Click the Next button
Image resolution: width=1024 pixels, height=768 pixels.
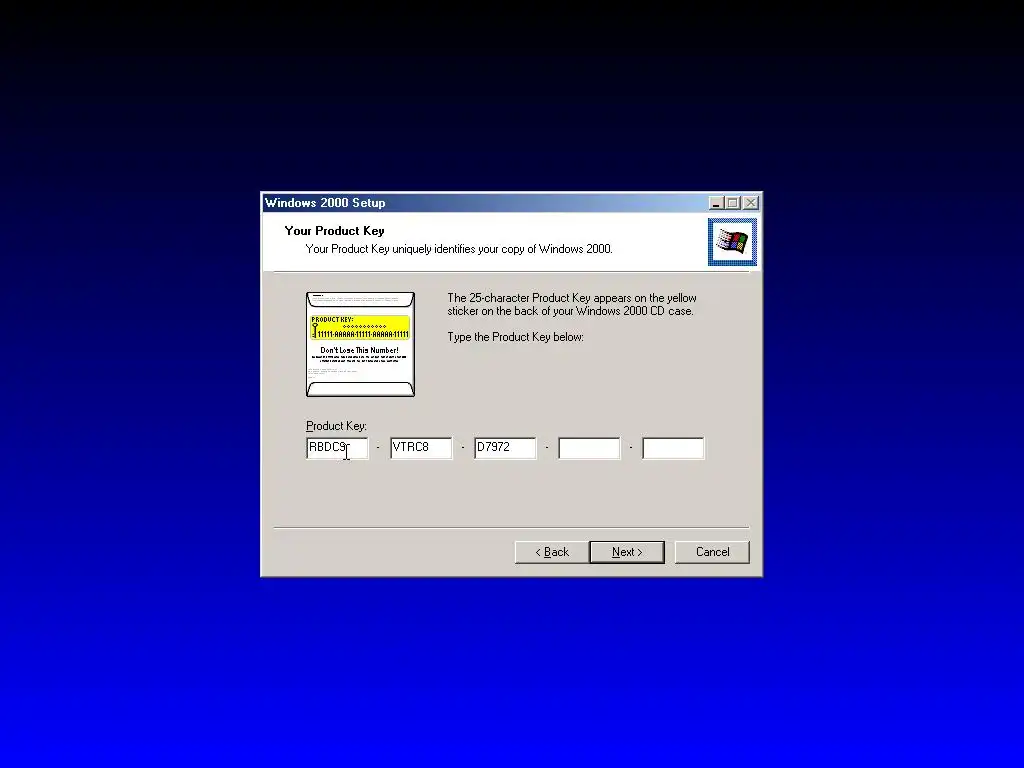[x=627, y=552]
